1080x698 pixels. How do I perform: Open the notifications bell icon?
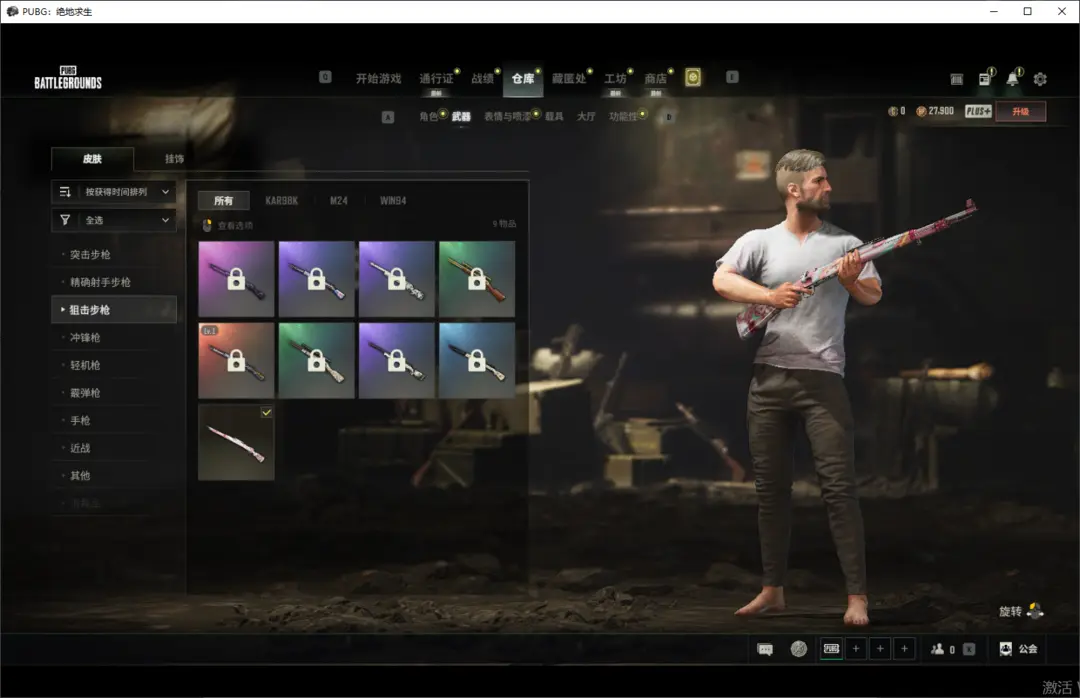1012,79
